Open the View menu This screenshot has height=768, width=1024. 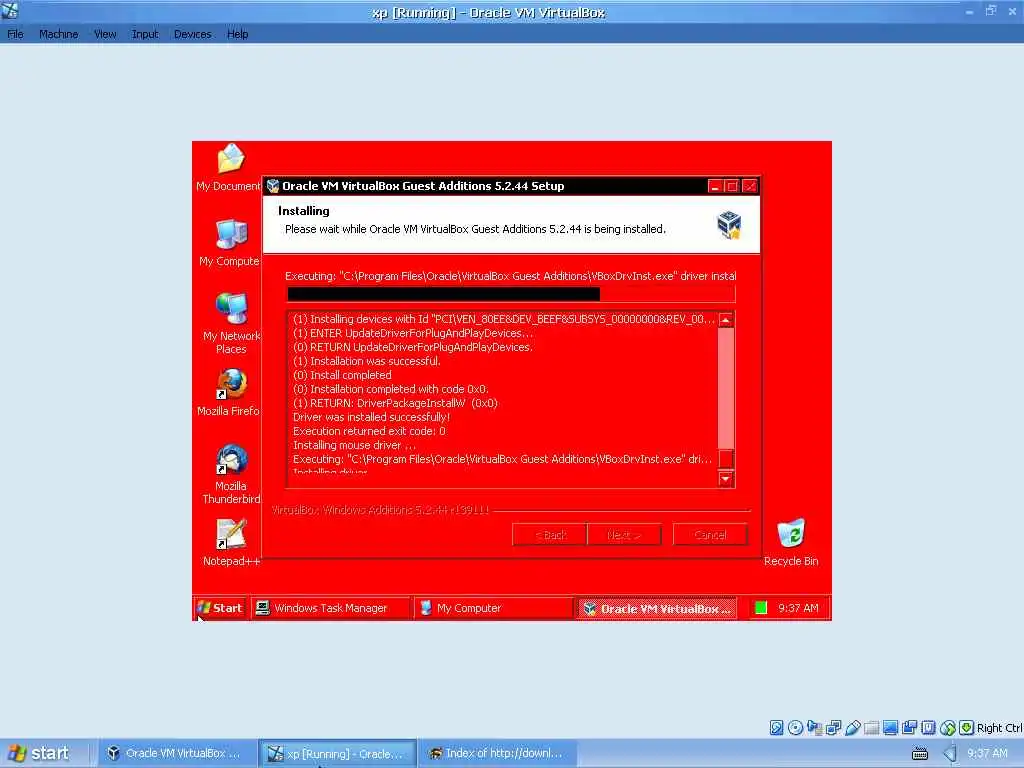pos(104,34)
